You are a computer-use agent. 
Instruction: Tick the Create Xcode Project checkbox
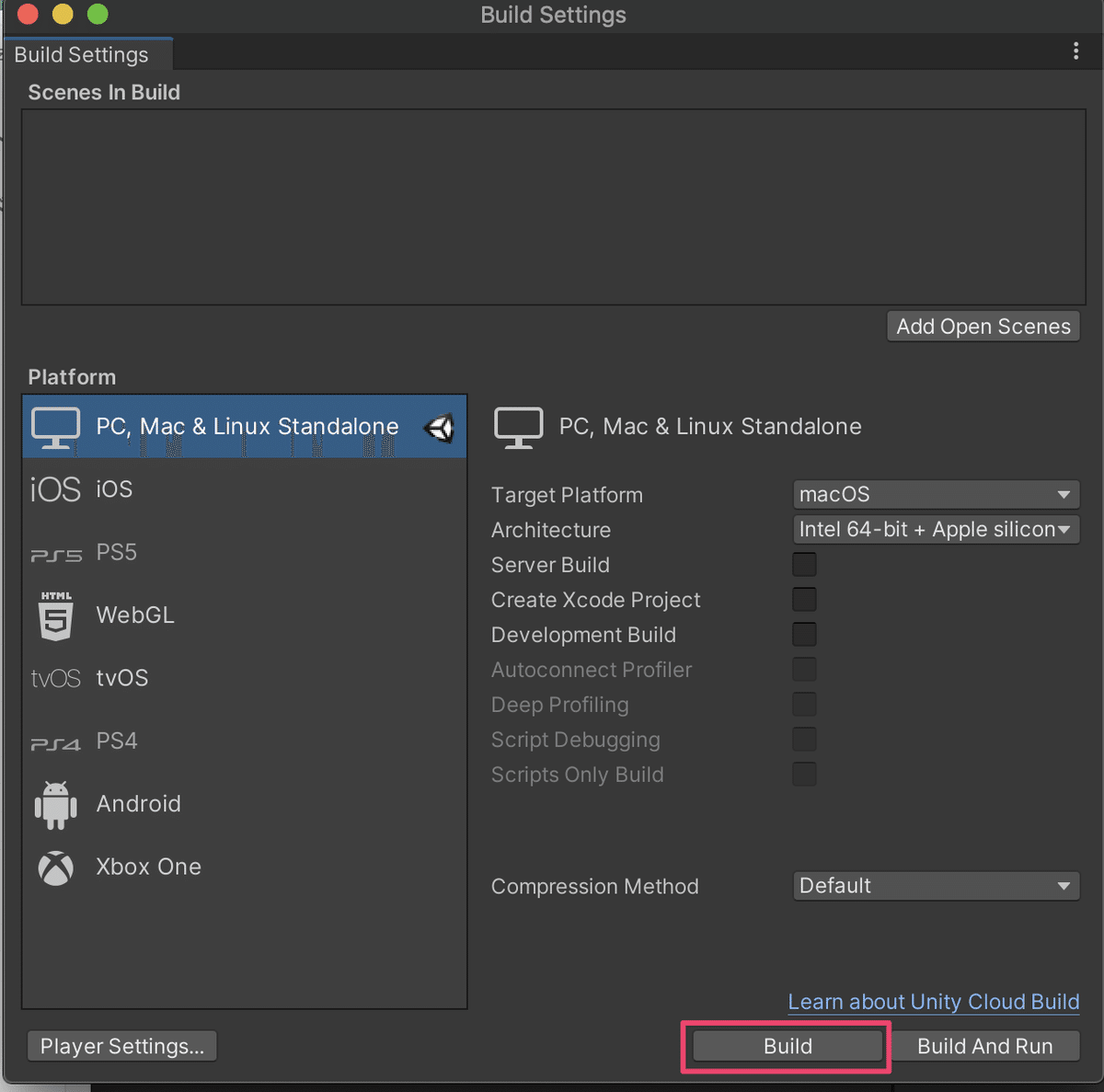(x=804, y=600)
